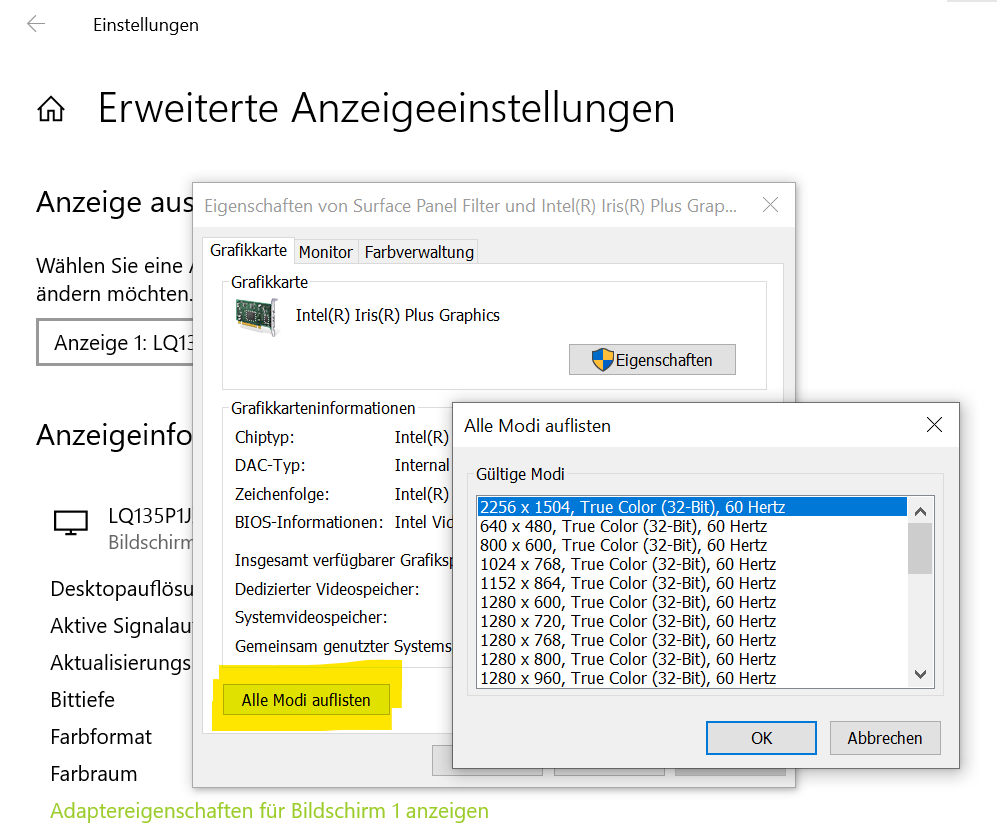This screenshot has width=997, height=840.
Task: Click the Einstellungen window title
Action: coord(146,25)
